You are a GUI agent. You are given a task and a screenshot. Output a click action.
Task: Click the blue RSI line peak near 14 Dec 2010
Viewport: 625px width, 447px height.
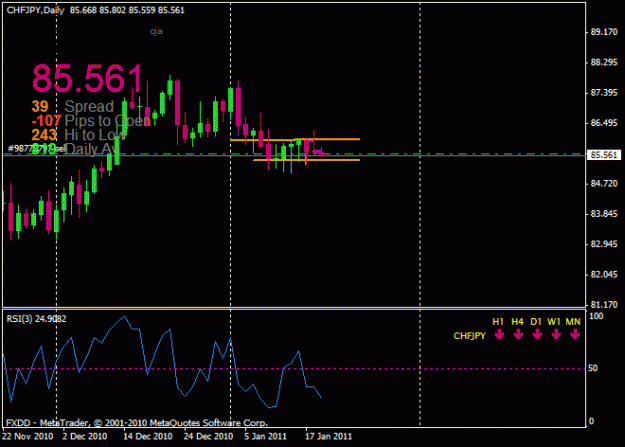[125, 317]
